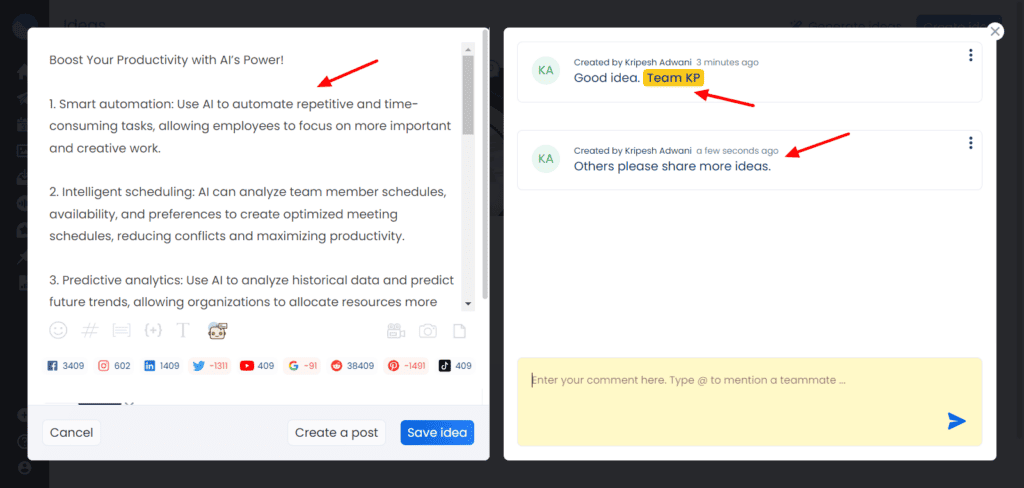Open options menu for "Good idea" comment

click(970, 55)
